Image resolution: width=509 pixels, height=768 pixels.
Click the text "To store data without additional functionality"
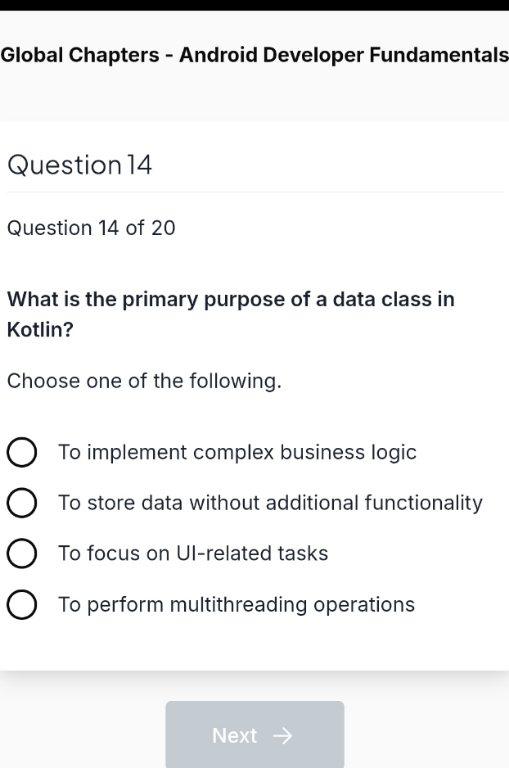[x=270, y=503]
